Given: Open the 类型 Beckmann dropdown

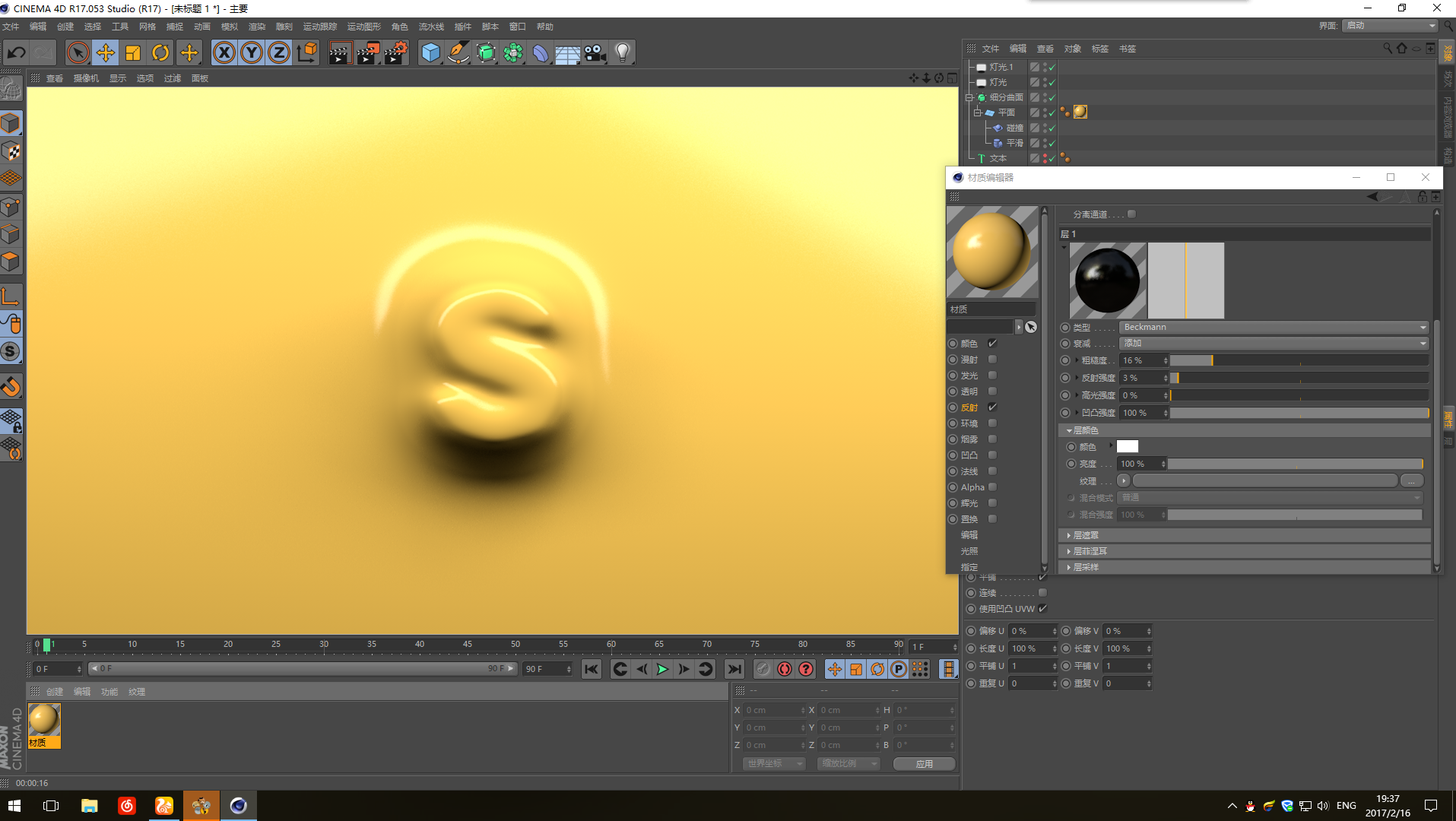Looking at the screenshot, I should [x=1274, y=327].
